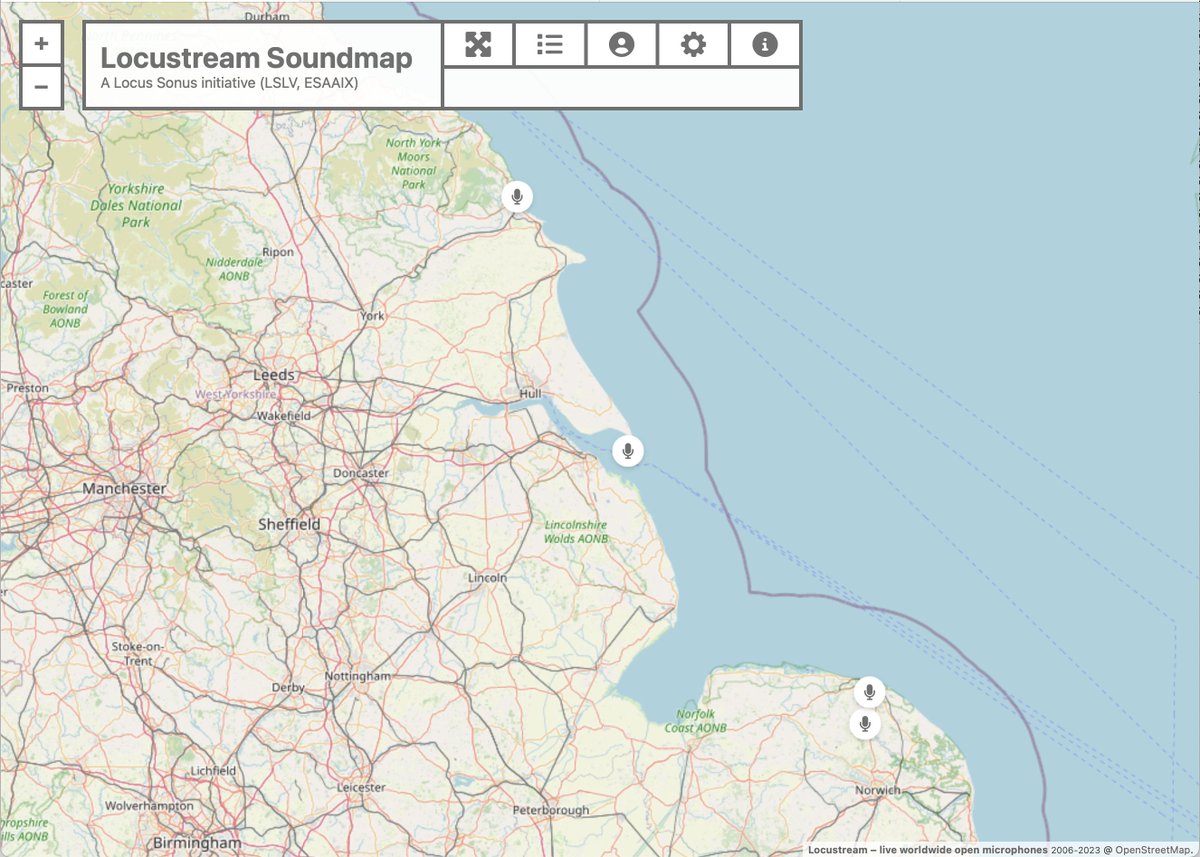Click the West Yorkshire label
Screen dimensions: 1200x857
pos(235,395)
